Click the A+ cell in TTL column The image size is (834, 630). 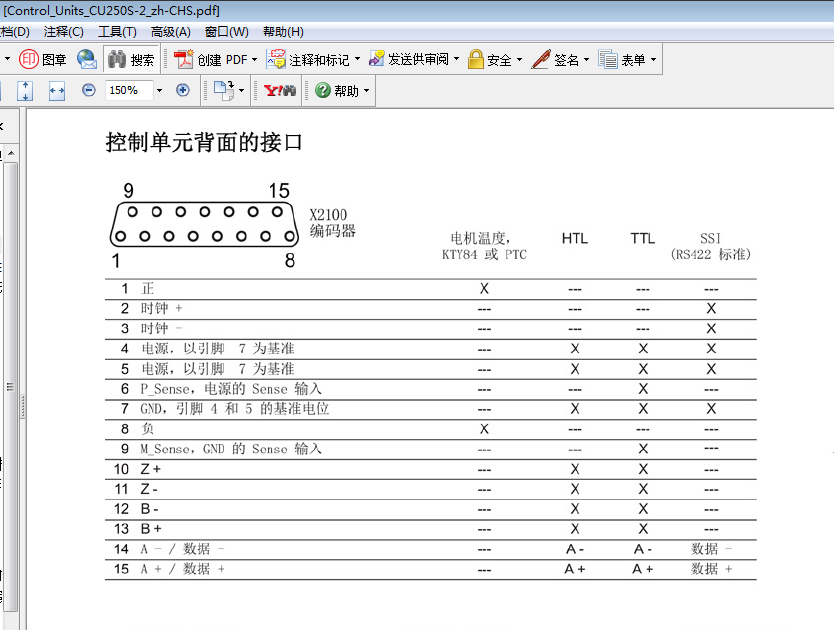pos(643,569)
